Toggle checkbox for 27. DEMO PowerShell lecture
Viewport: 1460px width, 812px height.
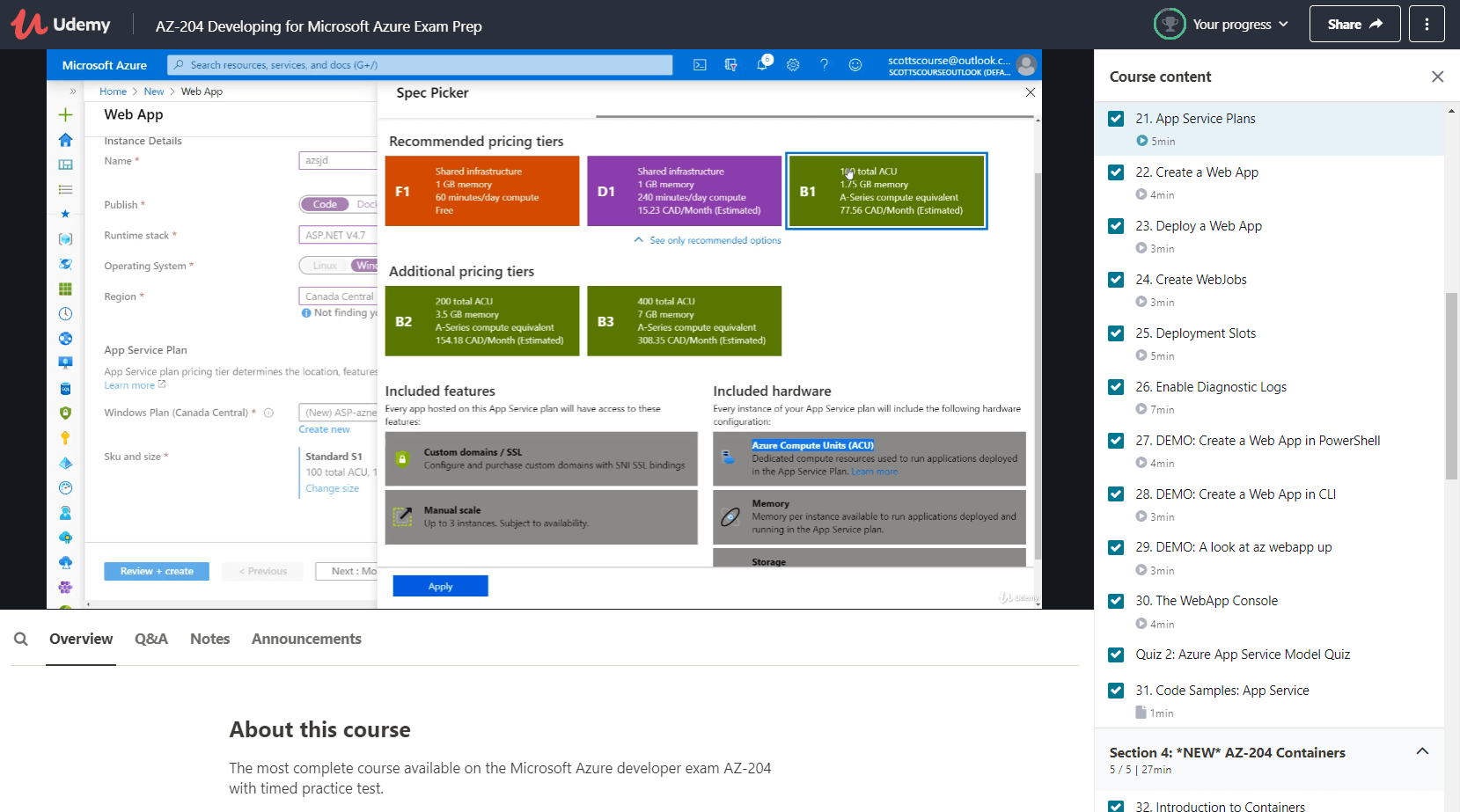pyautogui.click(x=1116, y=441)
